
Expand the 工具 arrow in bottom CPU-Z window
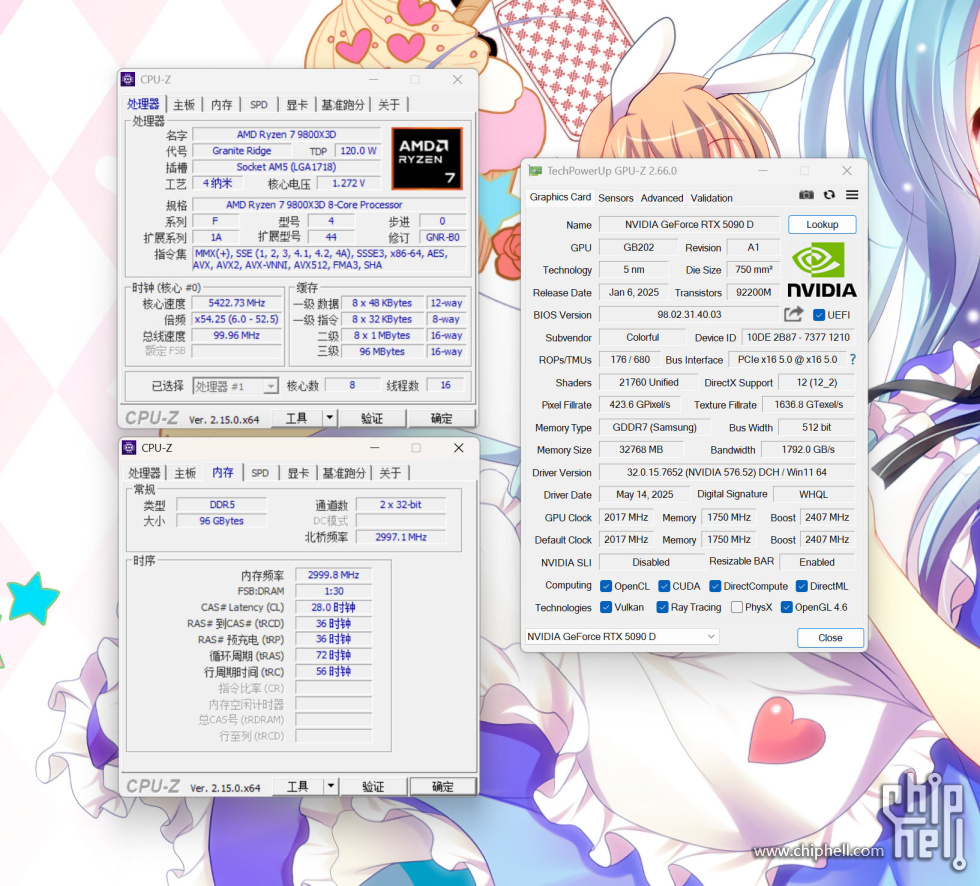pos(331,786)
